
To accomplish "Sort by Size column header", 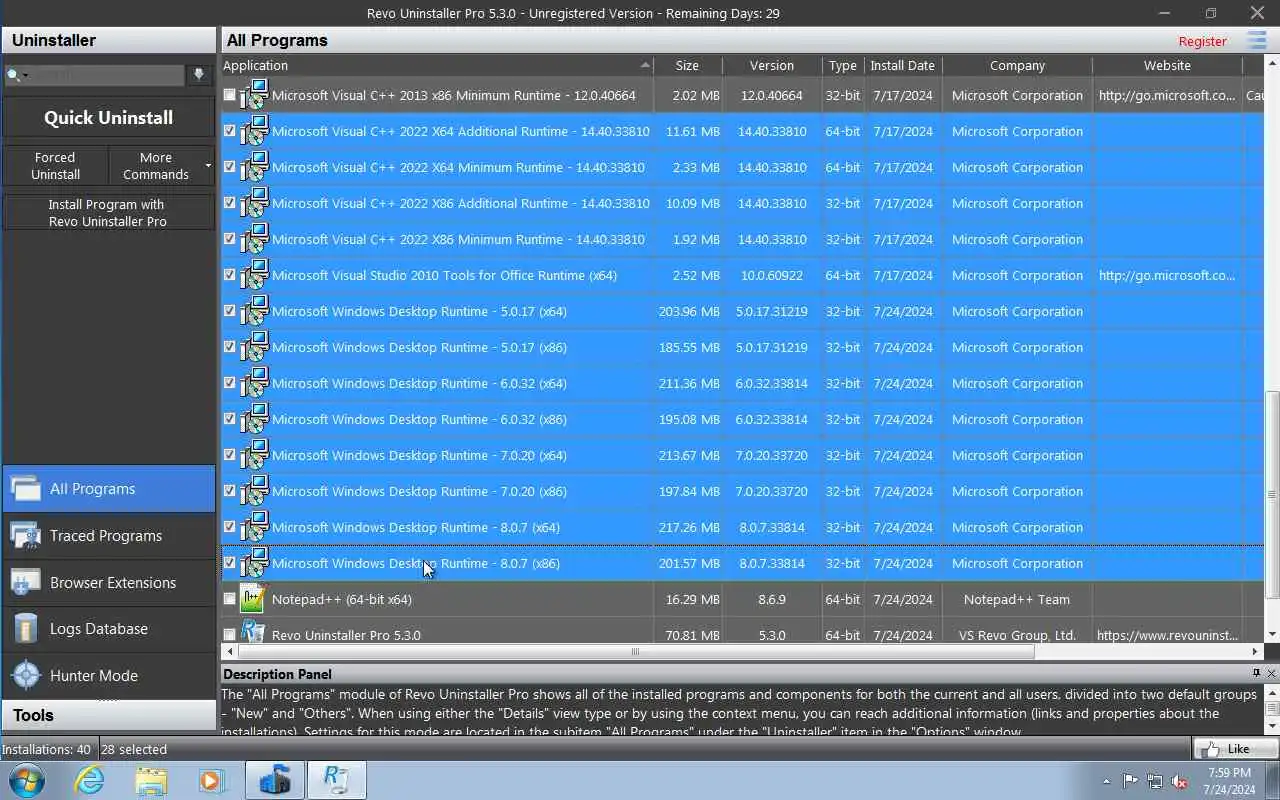I will pyautogui.click(x=687, y=65).
